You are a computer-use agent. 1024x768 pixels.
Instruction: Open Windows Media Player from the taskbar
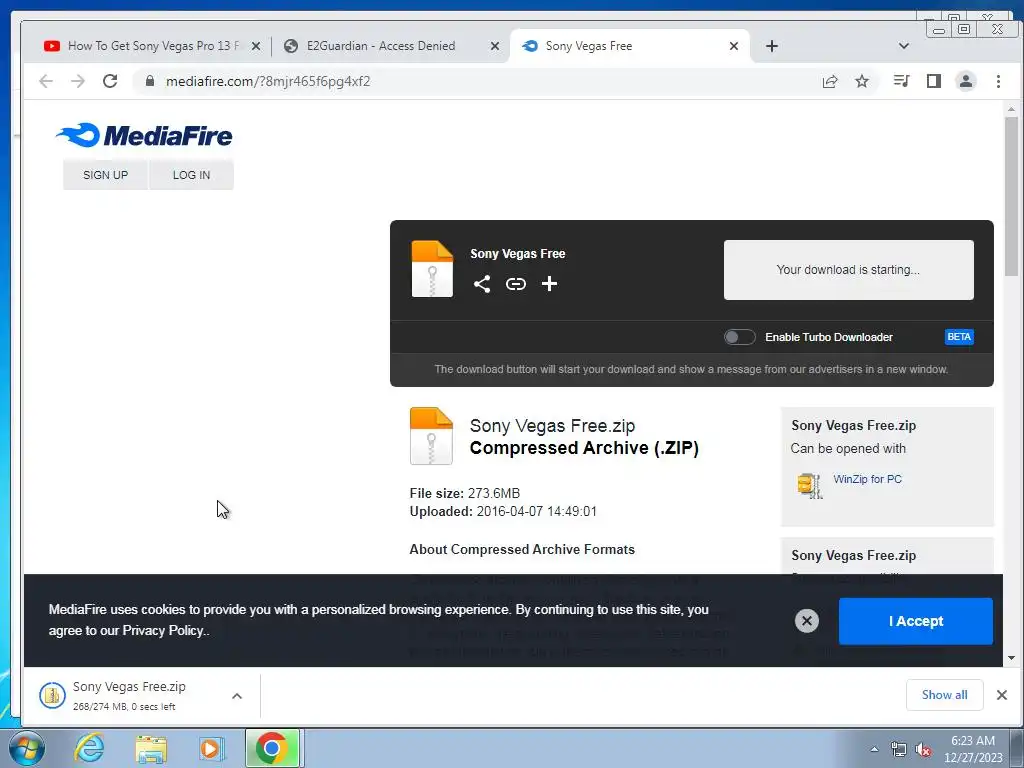(212, 748)
